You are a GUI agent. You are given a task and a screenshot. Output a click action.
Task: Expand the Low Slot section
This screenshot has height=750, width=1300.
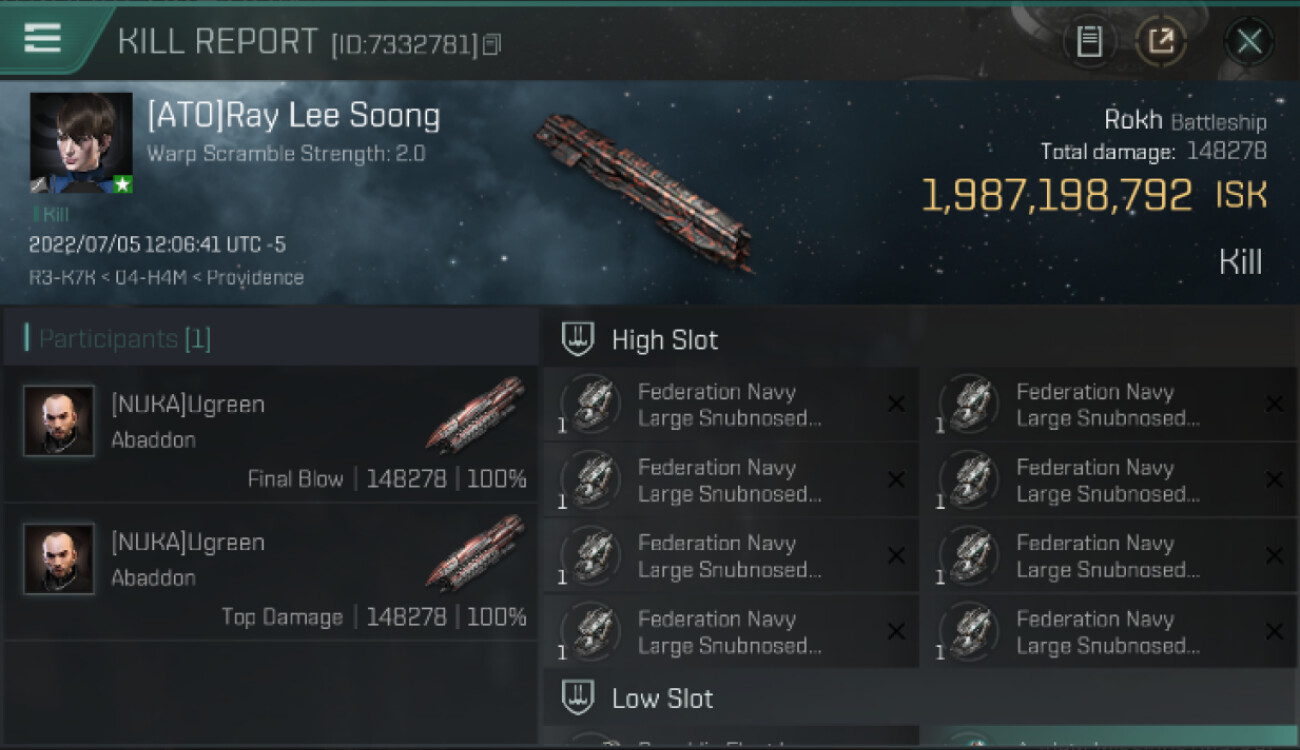coord(662,698)
